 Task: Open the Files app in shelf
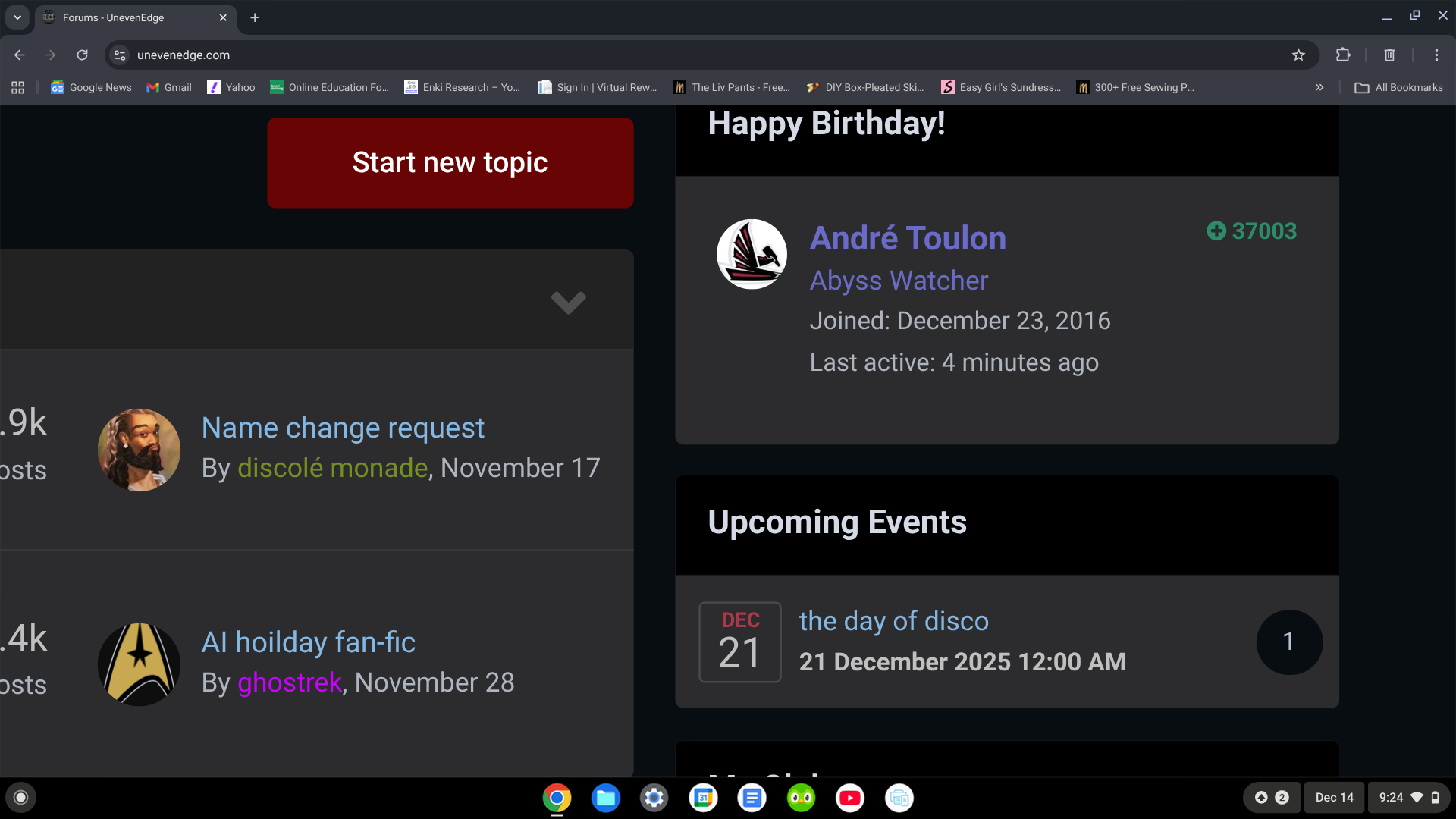[x=605, y=798]
